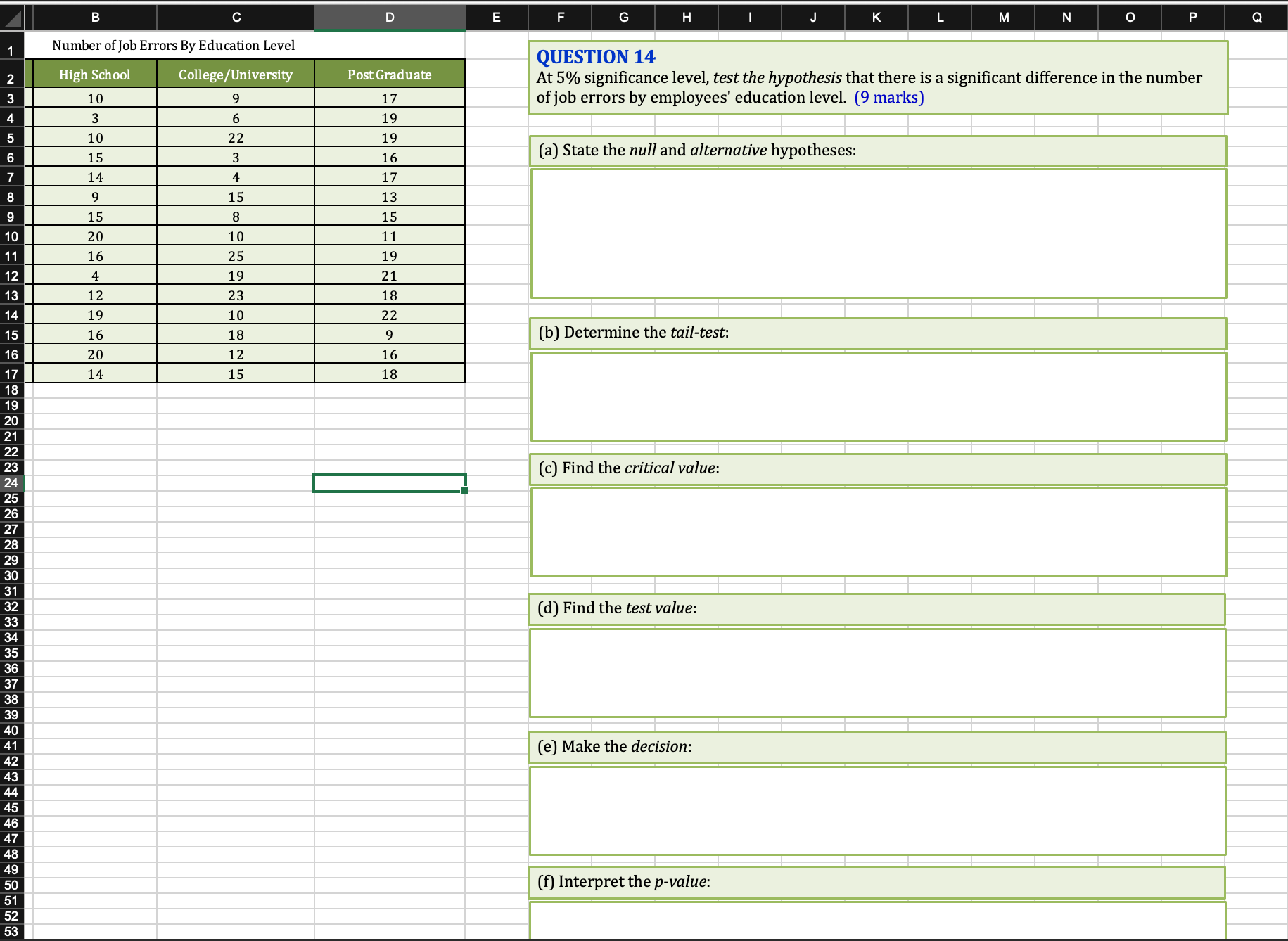Click the answer box below State the null and alternative hypotheses
Viewport: 1288px width, 941px height.
(876, 232)
